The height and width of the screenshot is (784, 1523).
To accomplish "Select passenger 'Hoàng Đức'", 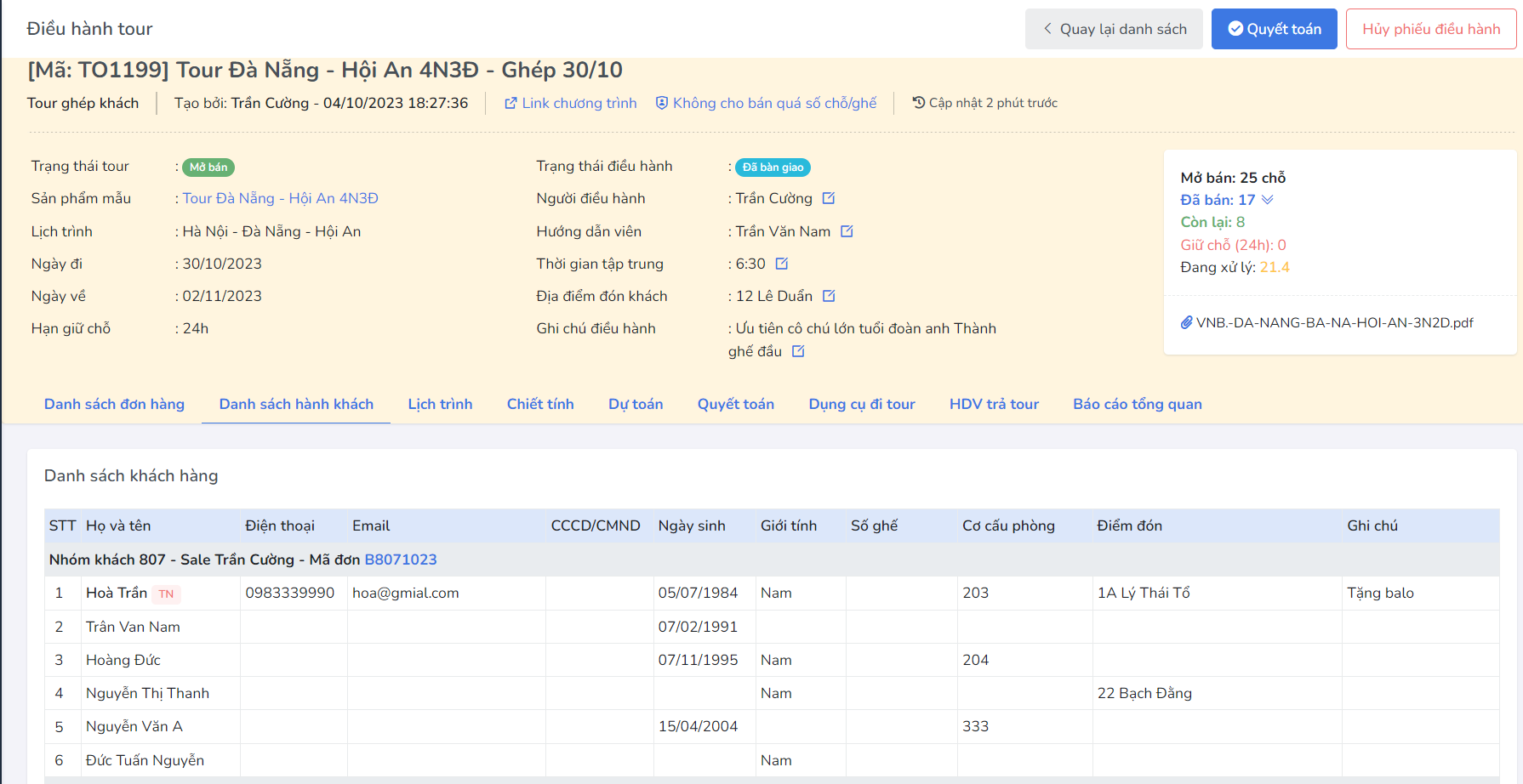I will 123,660.
